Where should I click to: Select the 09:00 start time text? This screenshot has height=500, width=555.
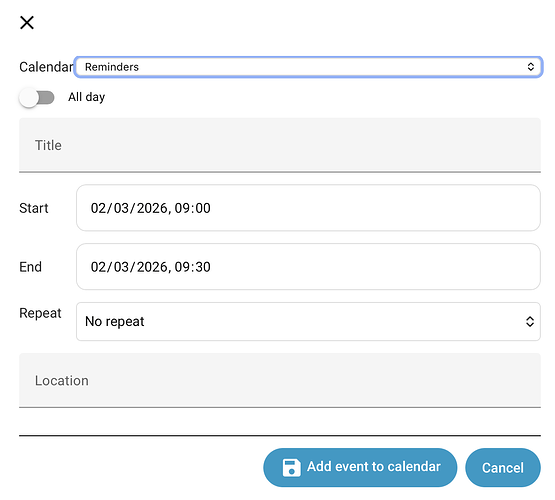click(x=193, y=208)
